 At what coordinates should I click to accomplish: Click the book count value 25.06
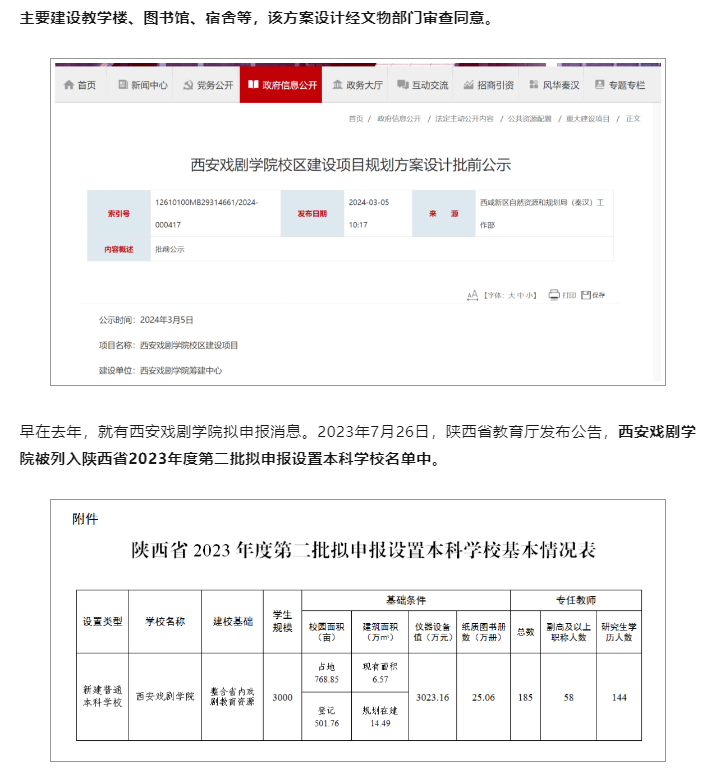coord(483,697)
